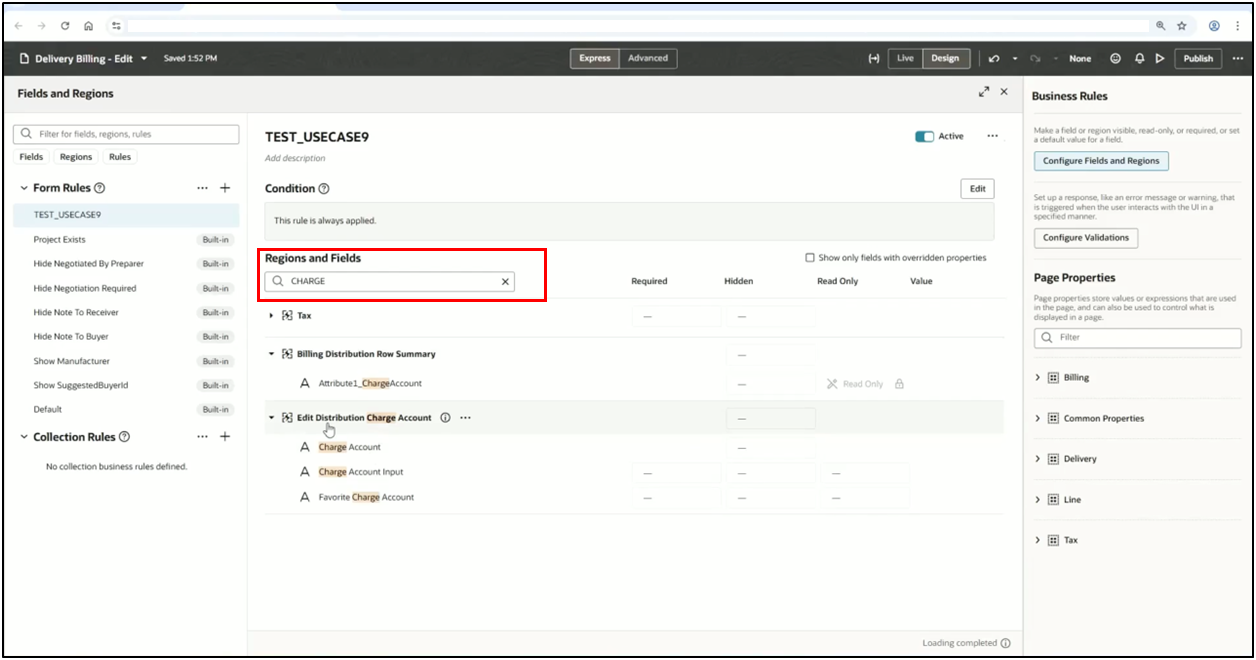
Task: Switch to Live mode
Action: tap(905, 58)
